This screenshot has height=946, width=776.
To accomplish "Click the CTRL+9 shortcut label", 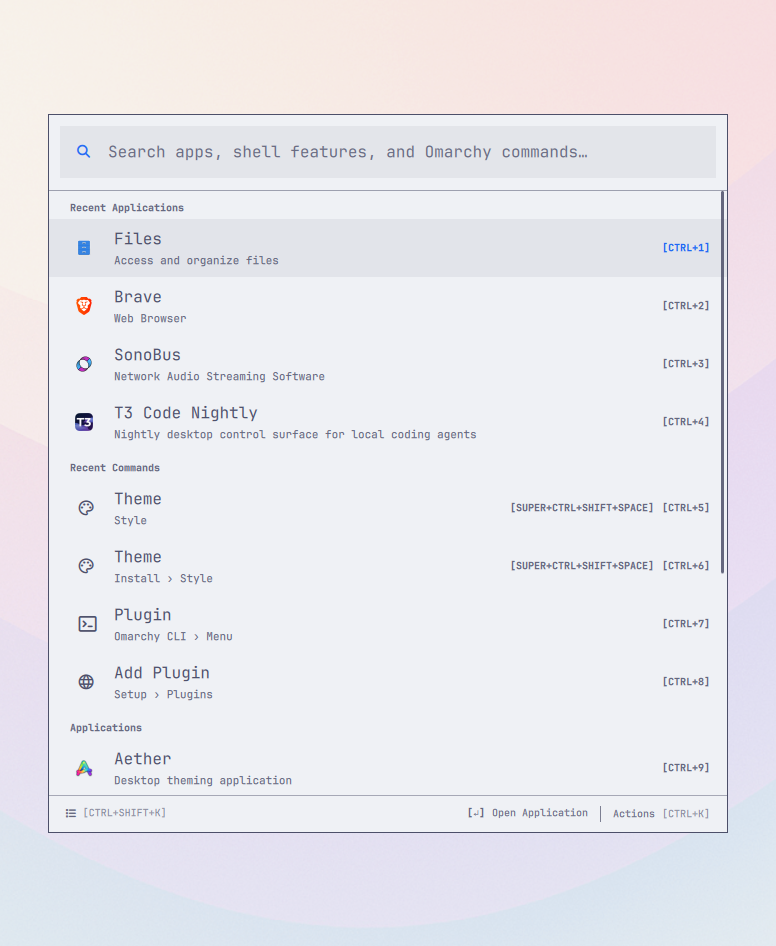I will tap(685, 768).
